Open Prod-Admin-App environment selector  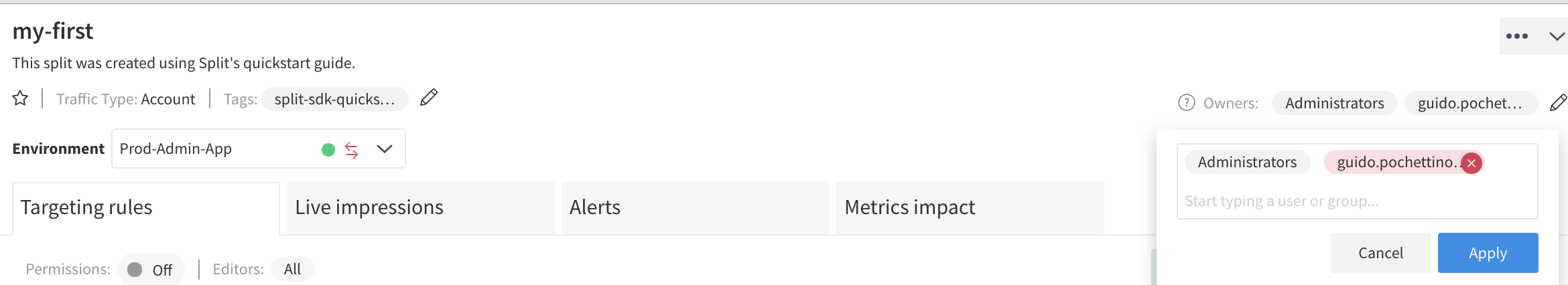259,149
